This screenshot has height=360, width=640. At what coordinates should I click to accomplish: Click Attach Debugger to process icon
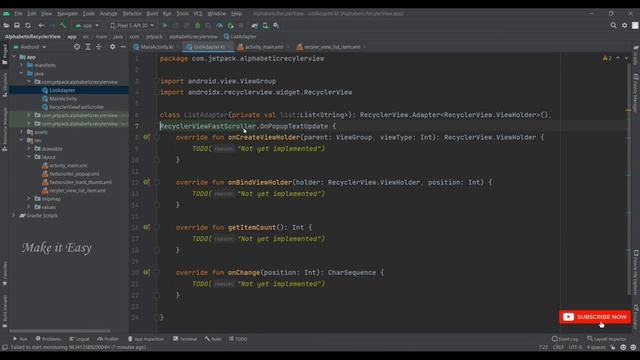(x=230, y=25)
